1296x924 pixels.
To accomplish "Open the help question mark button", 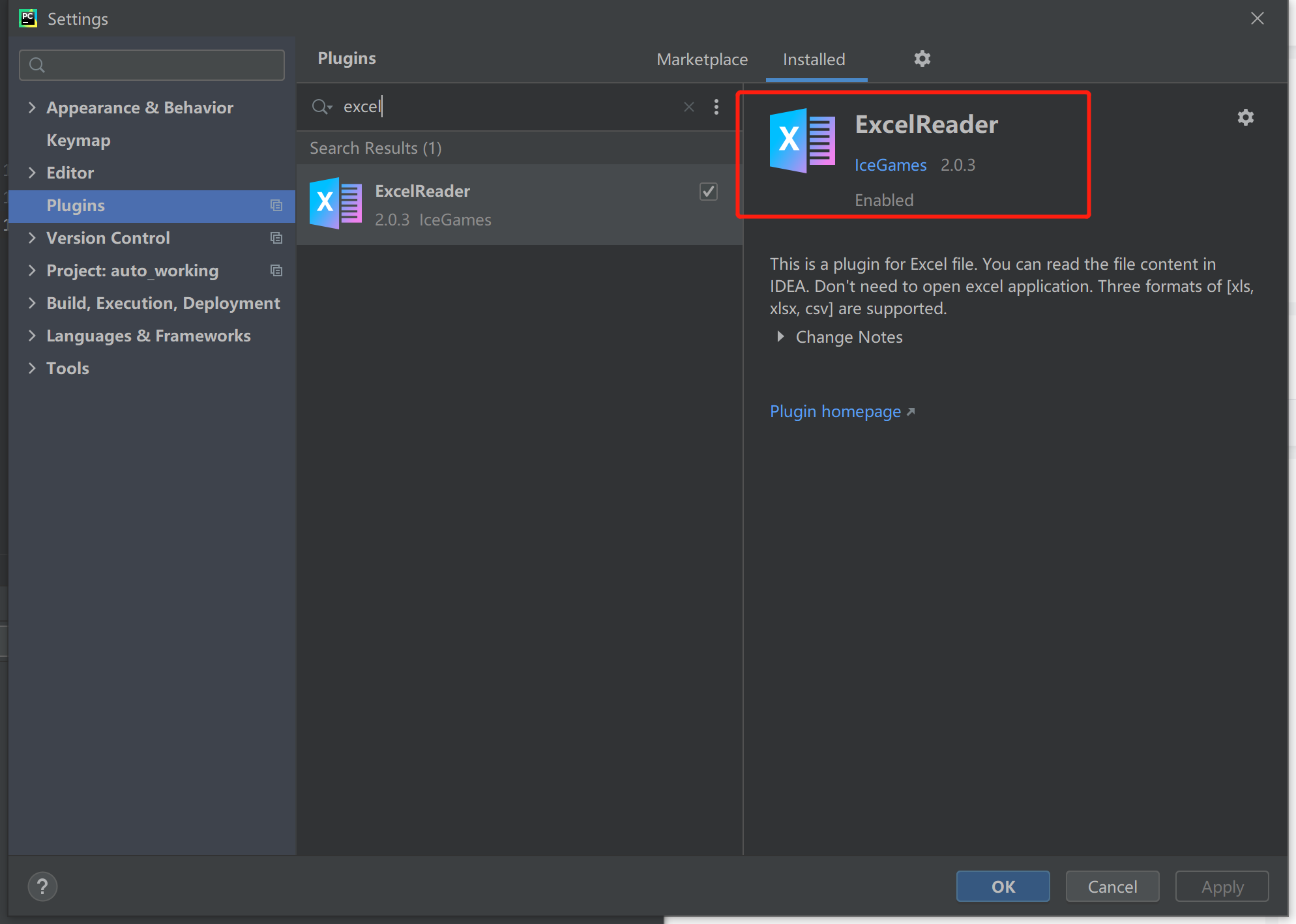I will (x=42, y=886).
